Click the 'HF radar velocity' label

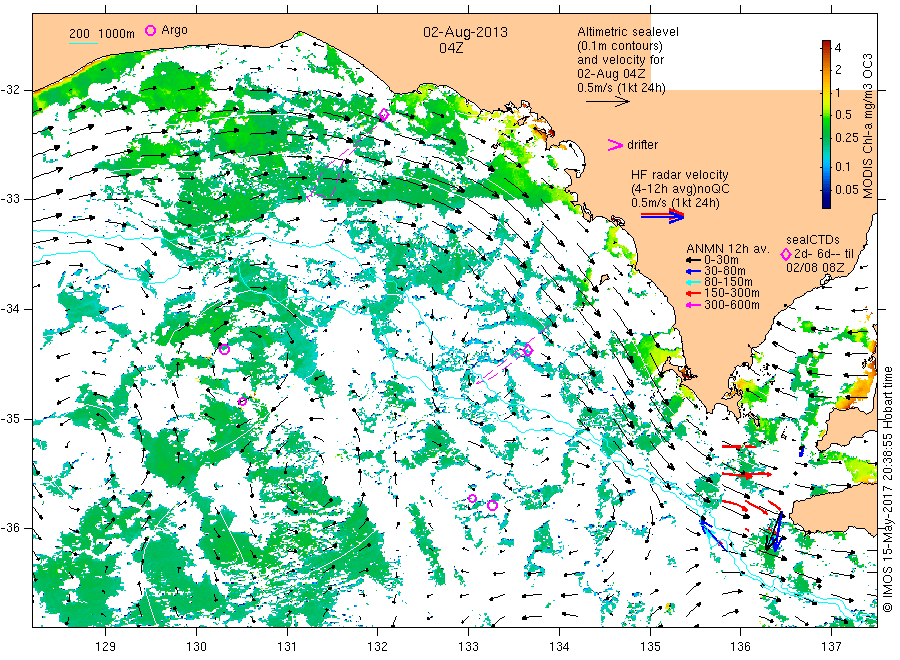[x=680, y=174]
